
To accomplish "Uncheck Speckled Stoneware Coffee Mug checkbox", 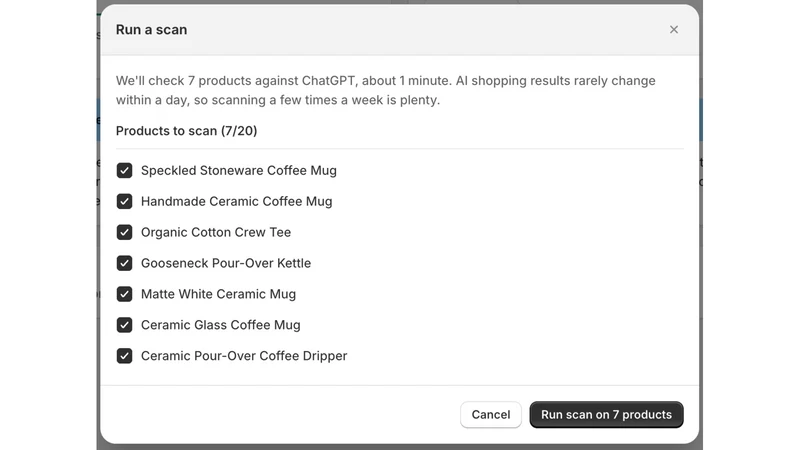I will click(x=124, y=170).
